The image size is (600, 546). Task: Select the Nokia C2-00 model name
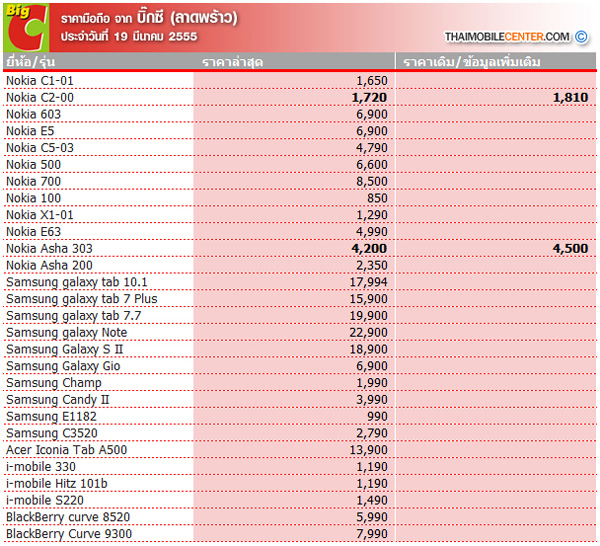(40, 98)
